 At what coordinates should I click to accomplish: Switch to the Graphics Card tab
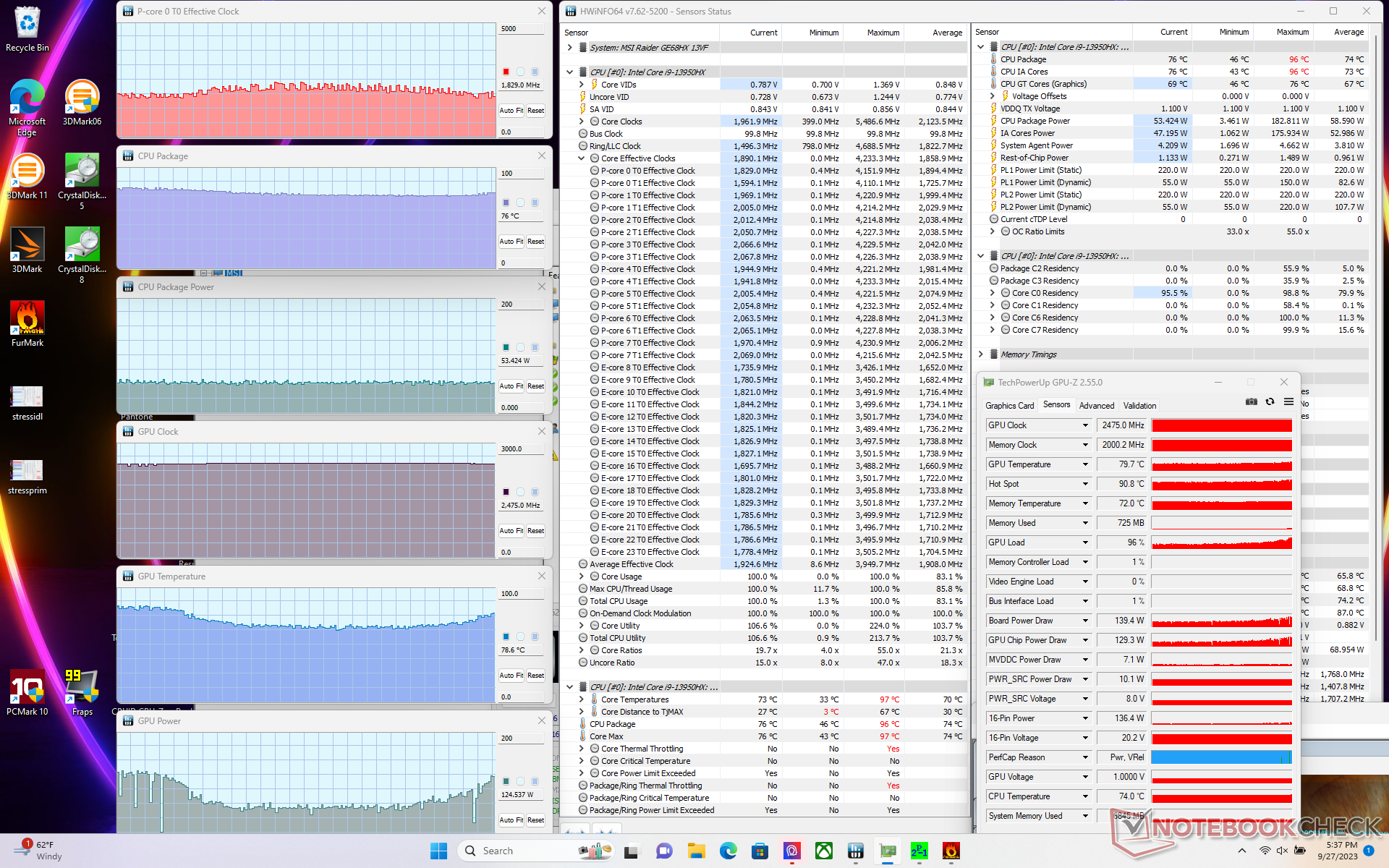[1009, 406]
